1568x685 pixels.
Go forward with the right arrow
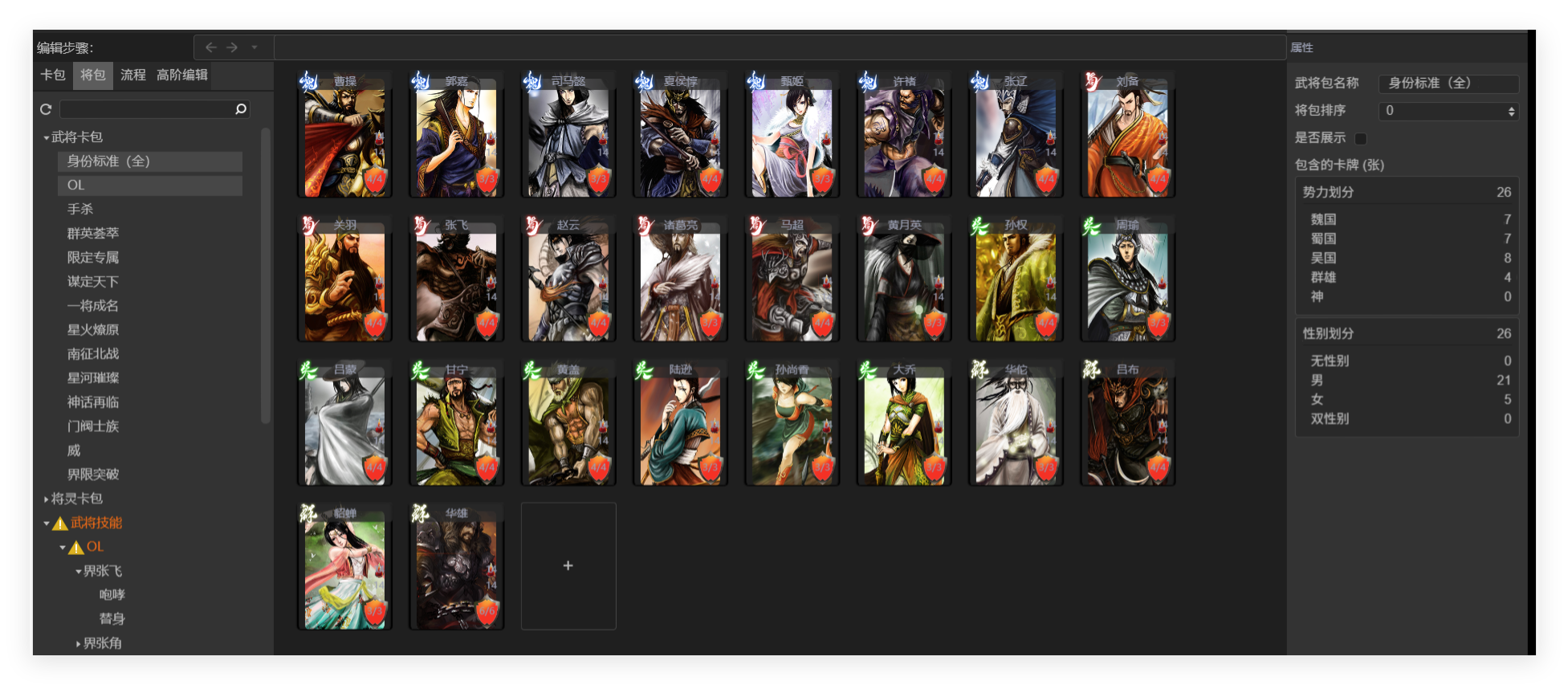tap(232, 47)
